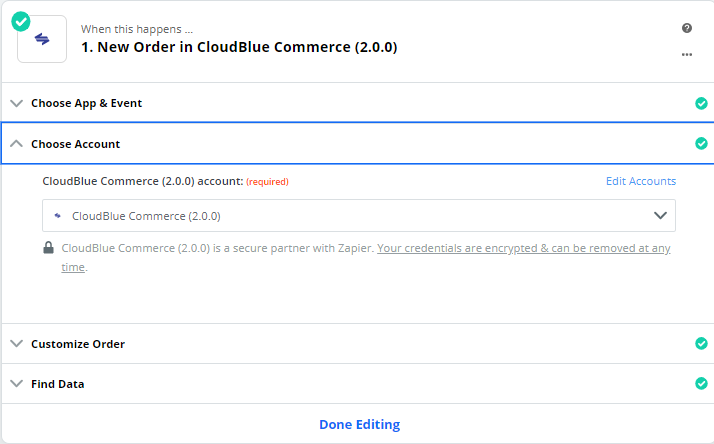Click the green checkmark badge on app icon
Image resolution: width=714 pixels, height=444 pixels.
click(20, 21)
